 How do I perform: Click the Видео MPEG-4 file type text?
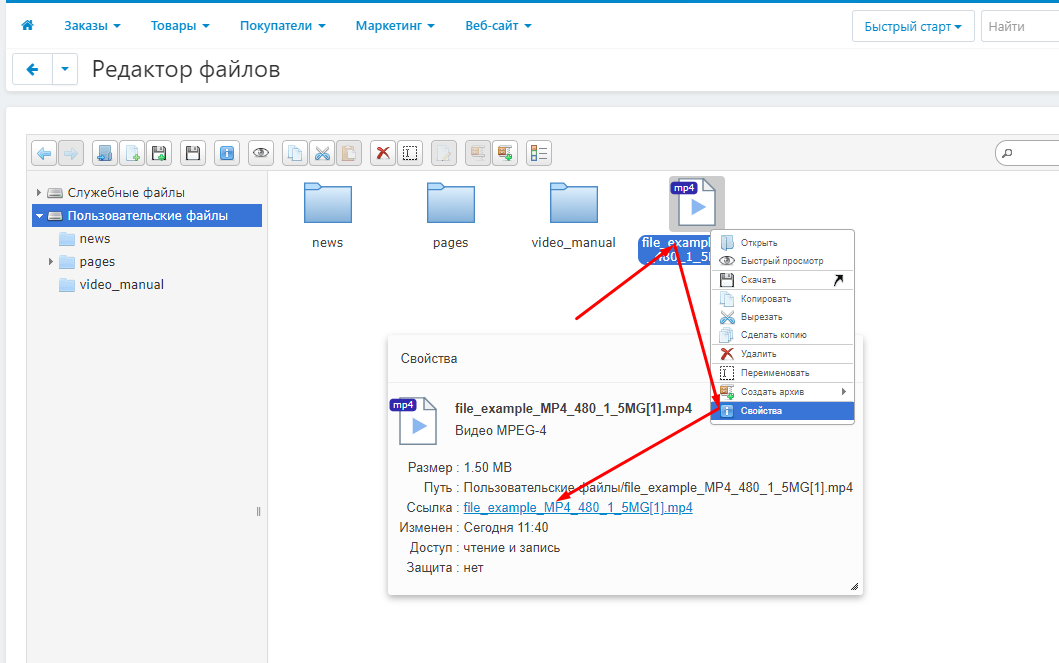500,431
